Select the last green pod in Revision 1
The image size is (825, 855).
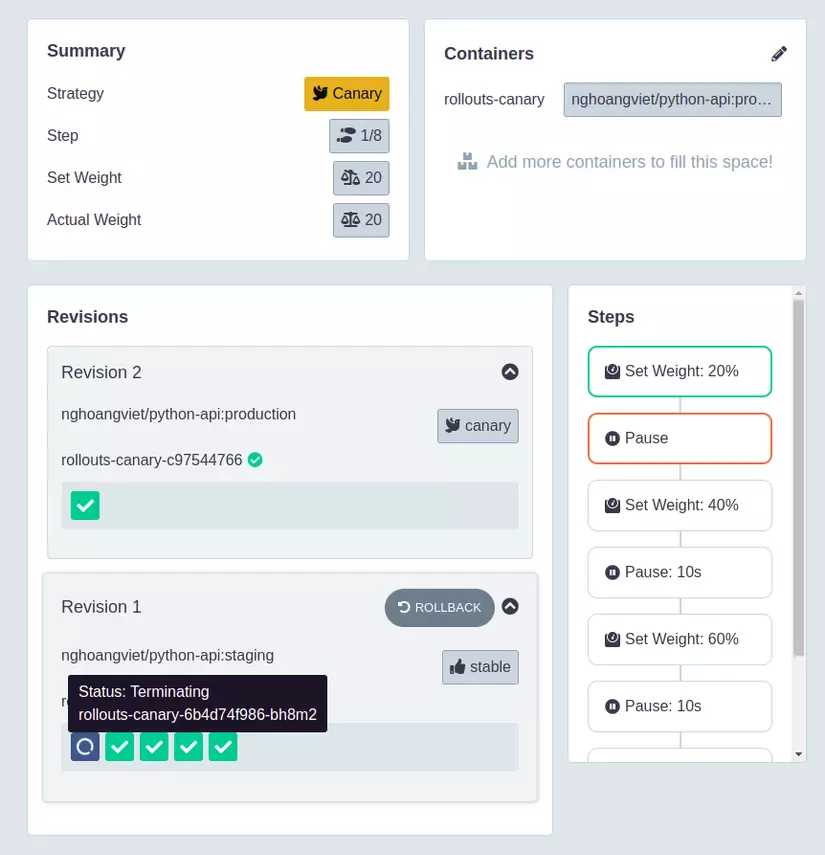coord(223,746)
